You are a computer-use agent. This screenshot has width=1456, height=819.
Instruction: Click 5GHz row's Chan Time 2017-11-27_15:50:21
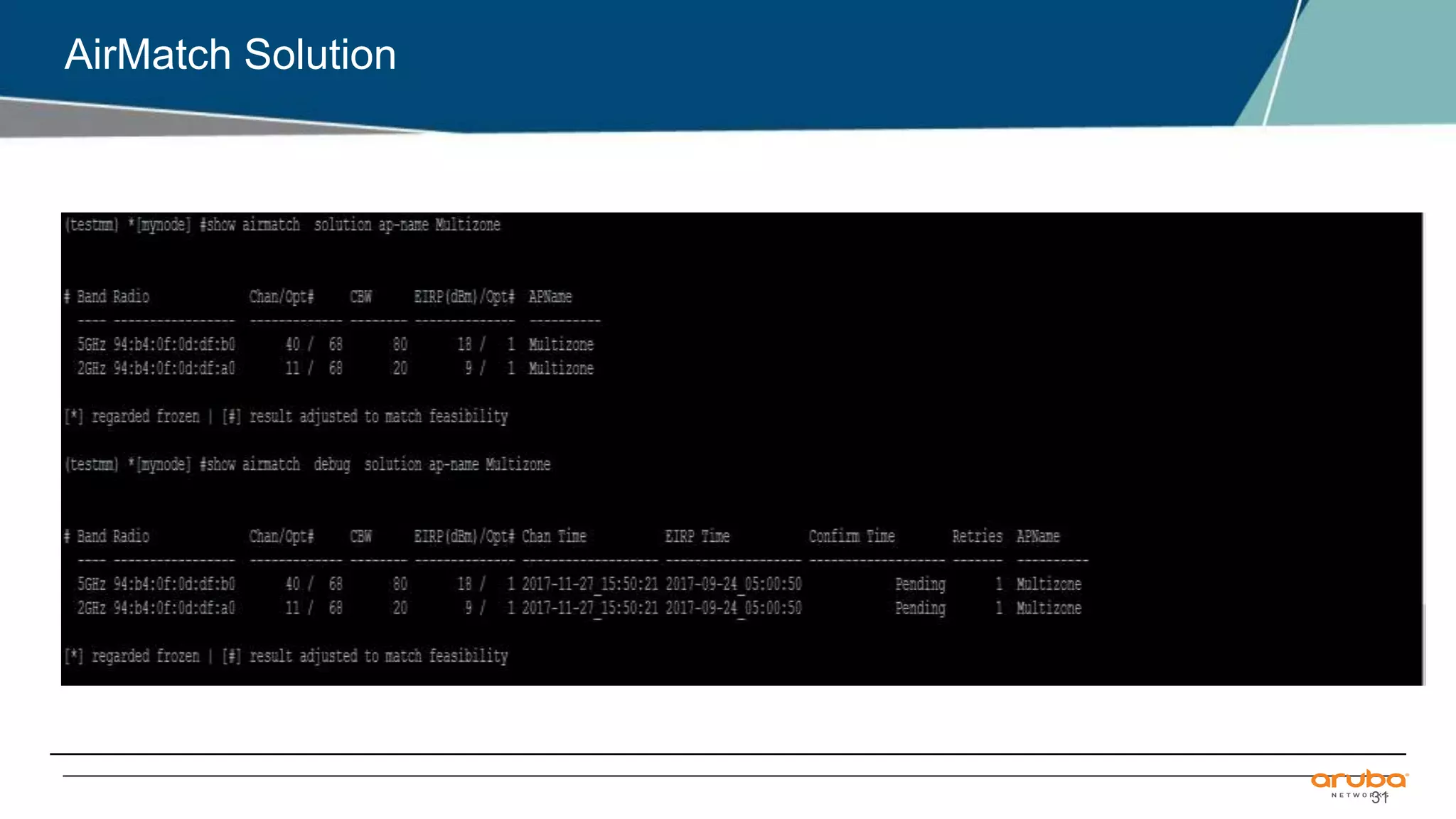pyautogui.click(x=590, y=584)
